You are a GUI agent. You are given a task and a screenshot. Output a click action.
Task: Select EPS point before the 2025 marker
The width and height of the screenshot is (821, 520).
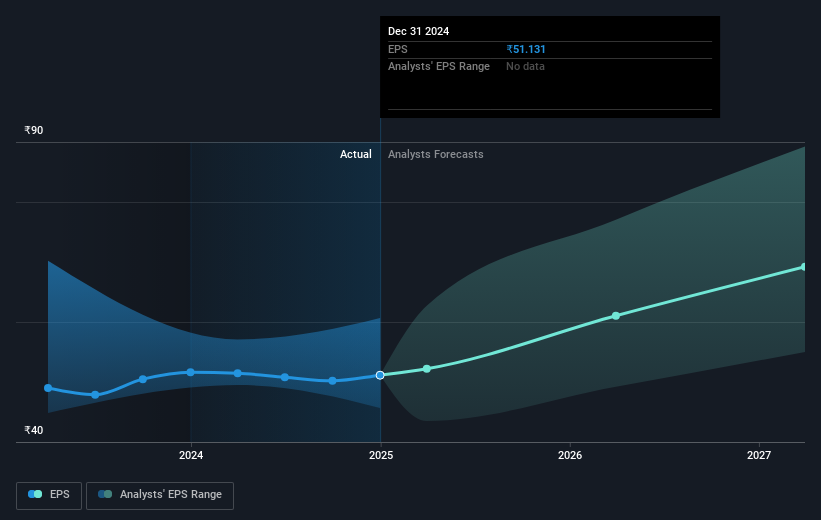pos(332,381)
